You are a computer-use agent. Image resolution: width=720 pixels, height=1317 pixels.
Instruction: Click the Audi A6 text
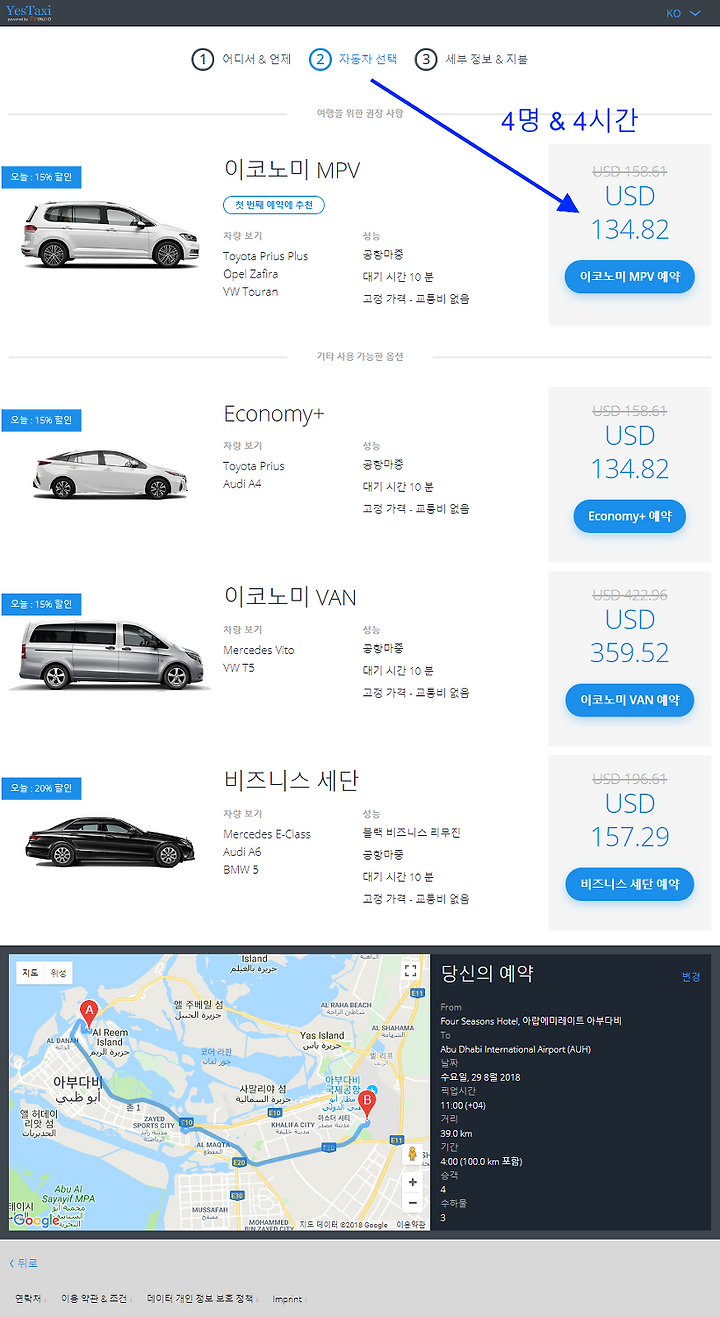tap(242, 852)
